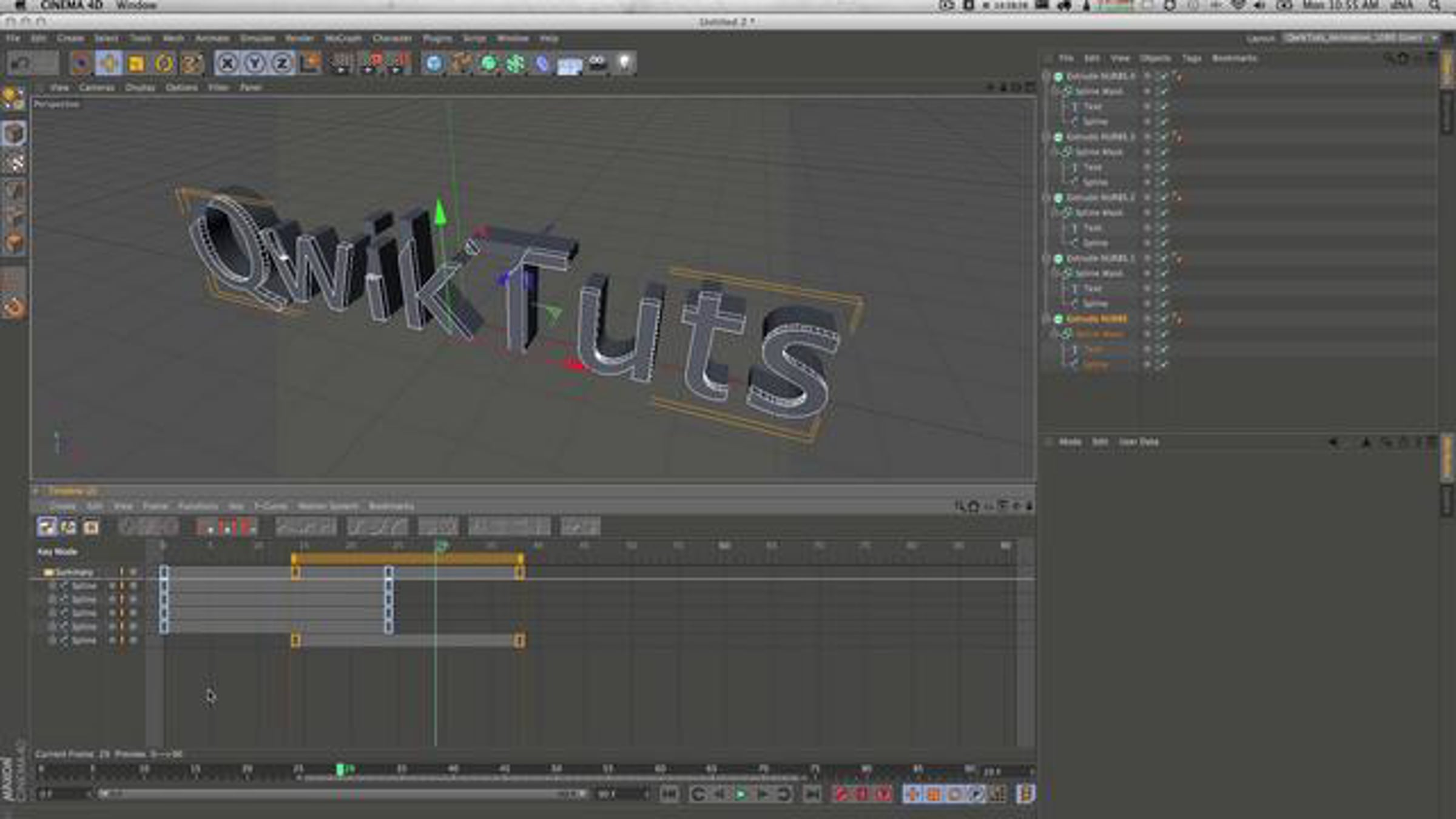1456x819 pixels.
Task: Open the Simulate menu
Action: tap(257, 38)
